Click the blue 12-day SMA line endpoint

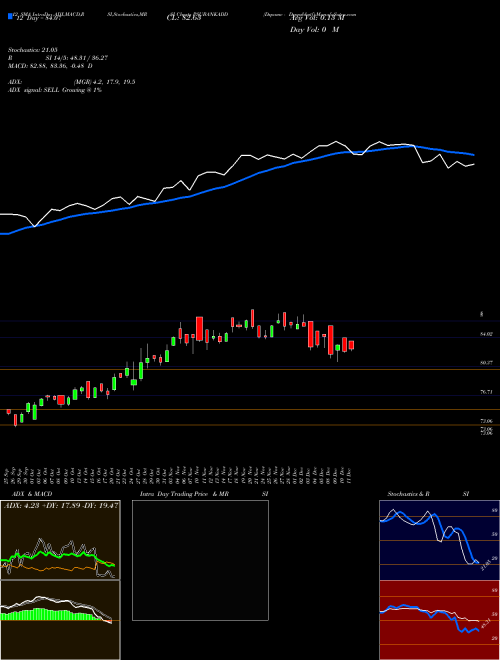(474, 155)
